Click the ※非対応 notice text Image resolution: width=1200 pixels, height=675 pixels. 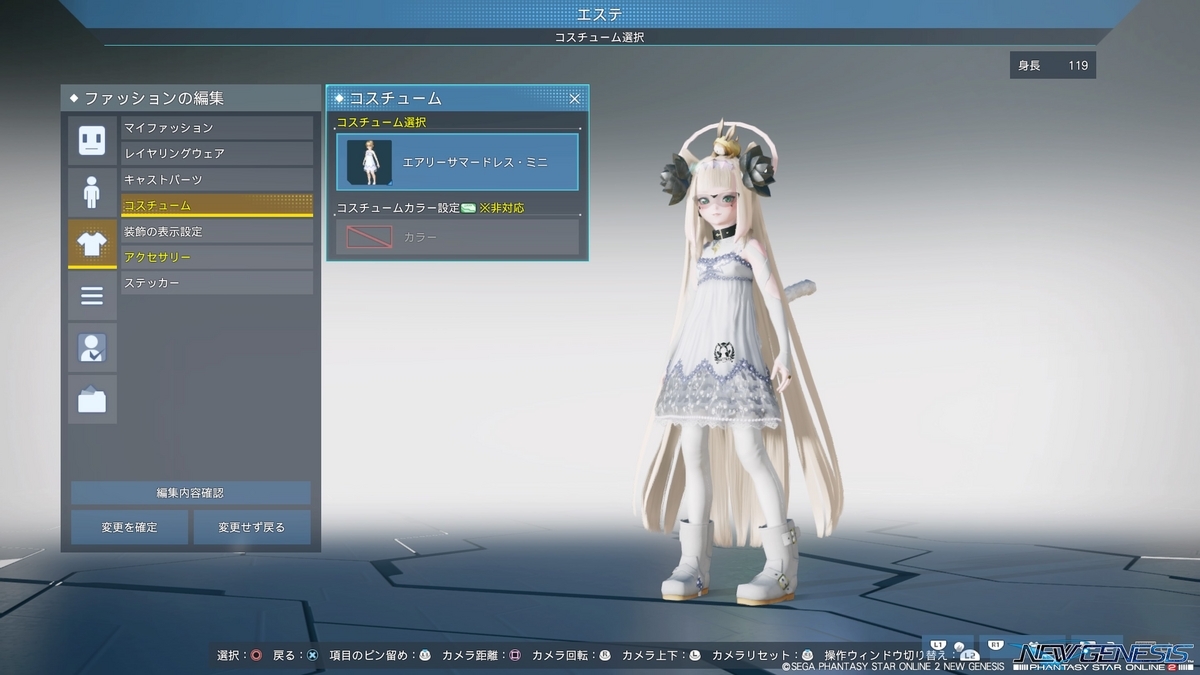coord(501,208)
